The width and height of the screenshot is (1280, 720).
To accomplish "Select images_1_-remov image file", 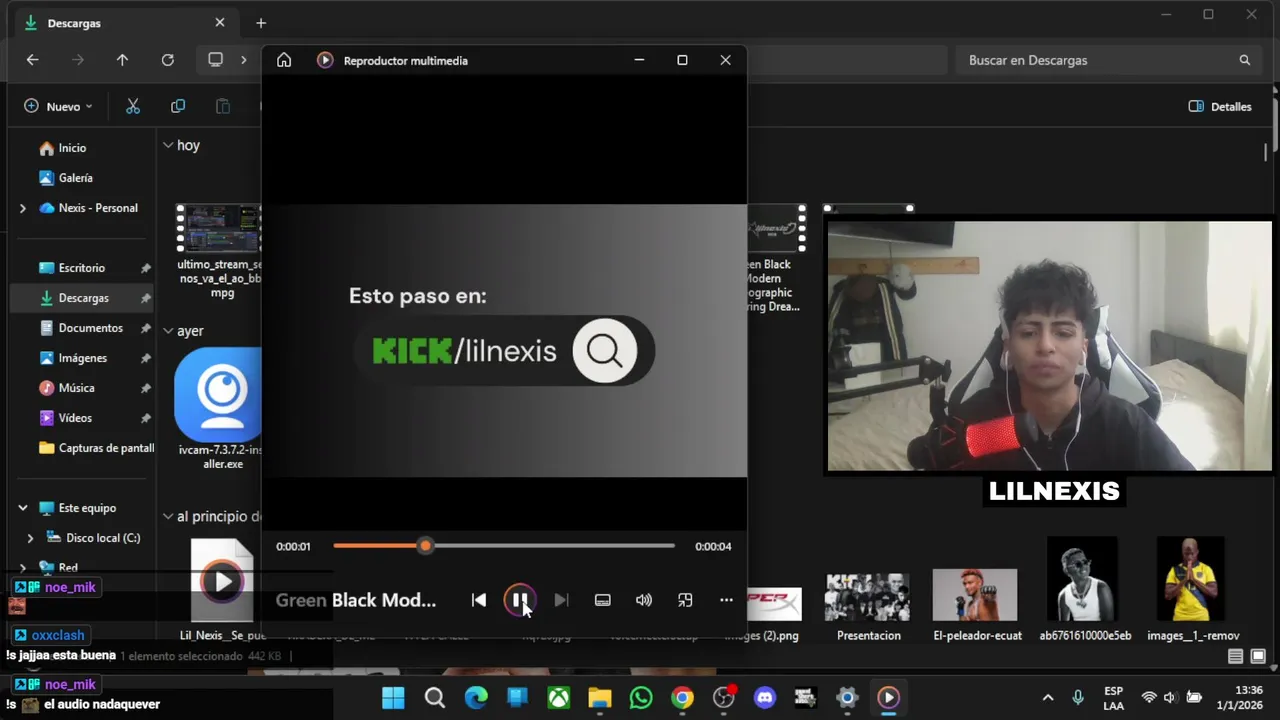I will pyautogui.click(x=1192, y=590).
